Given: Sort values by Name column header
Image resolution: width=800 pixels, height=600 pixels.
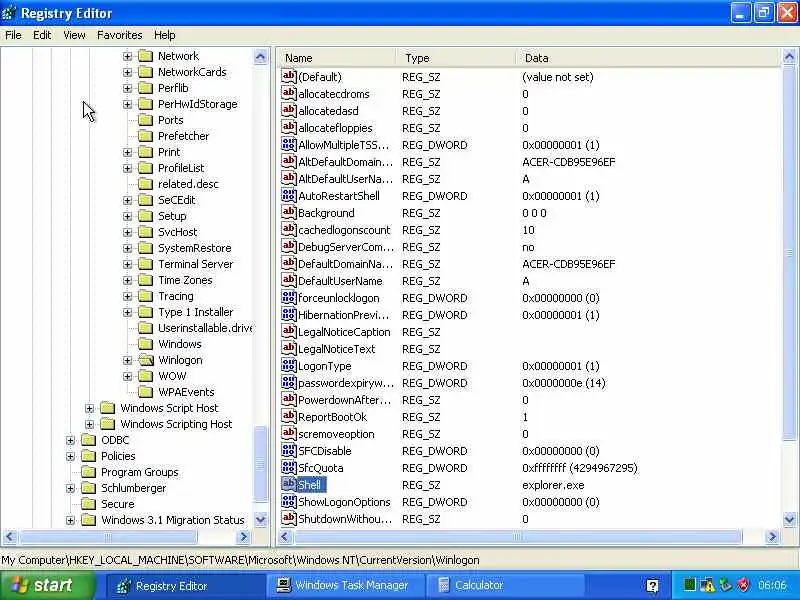Looking at the screenshot, I should 337,58.
